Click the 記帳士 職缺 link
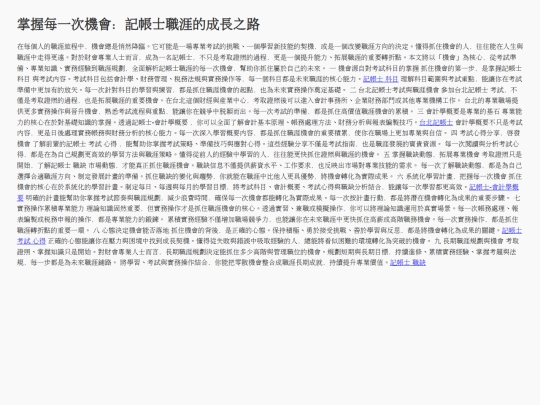The image size is (540, 405). tap(408, 263)
